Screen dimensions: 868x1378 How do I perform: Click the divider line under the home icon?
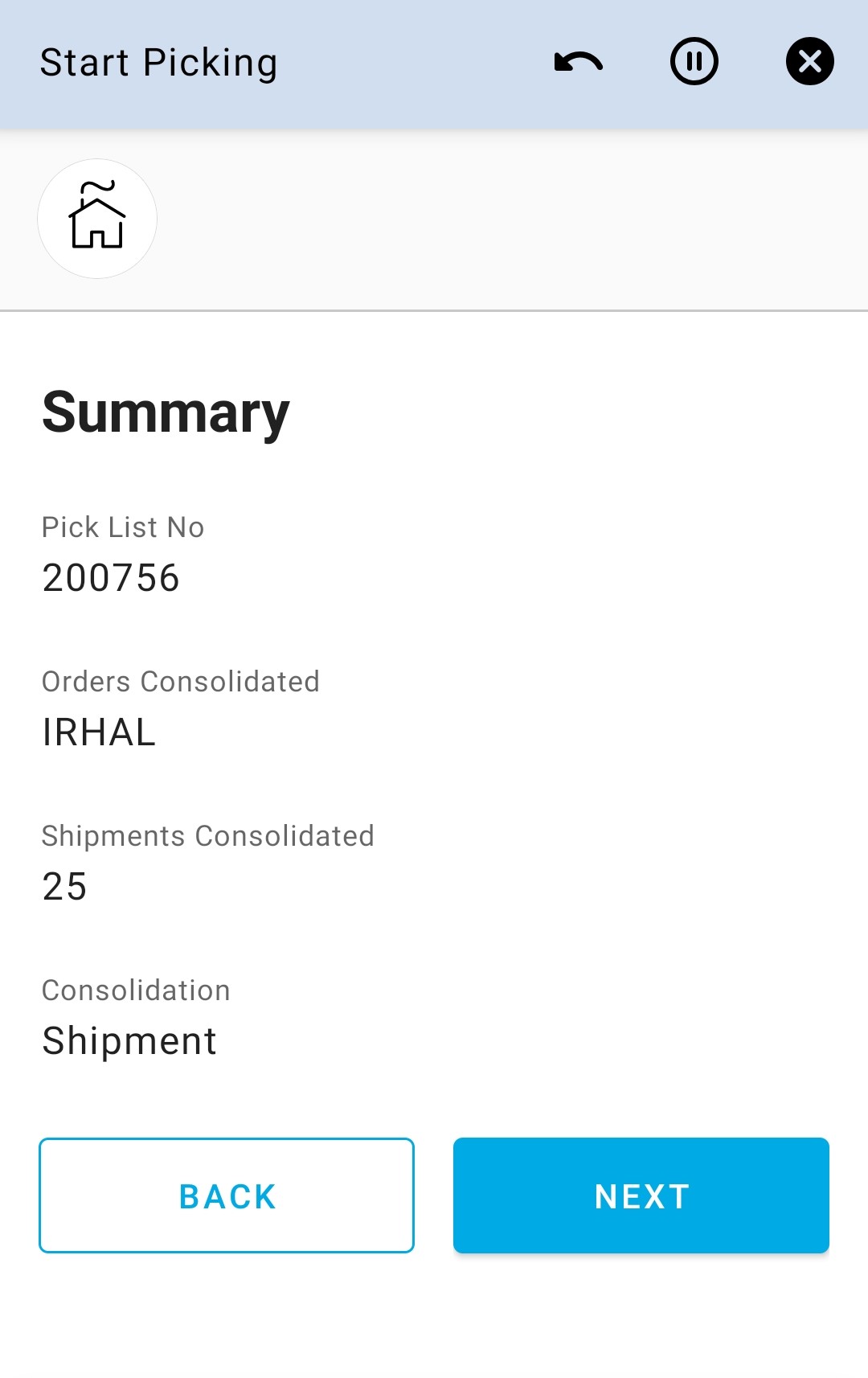click(x=434, y=310)
